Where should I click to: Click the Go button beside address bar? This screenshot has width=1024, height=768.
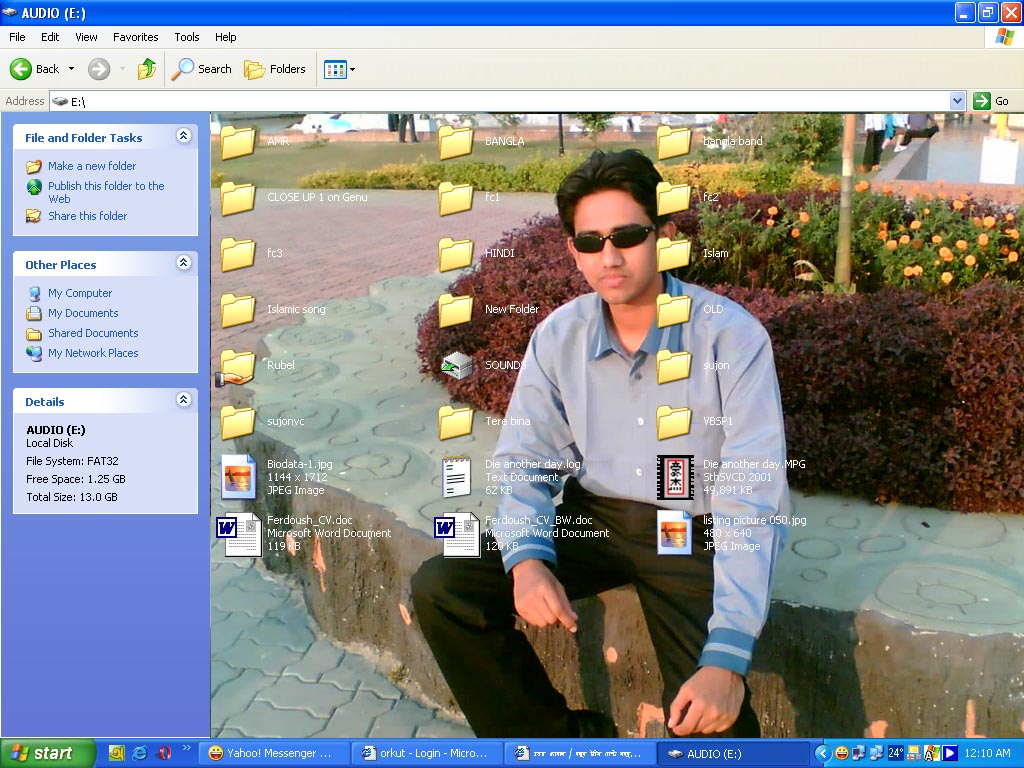tap(991, 101)
